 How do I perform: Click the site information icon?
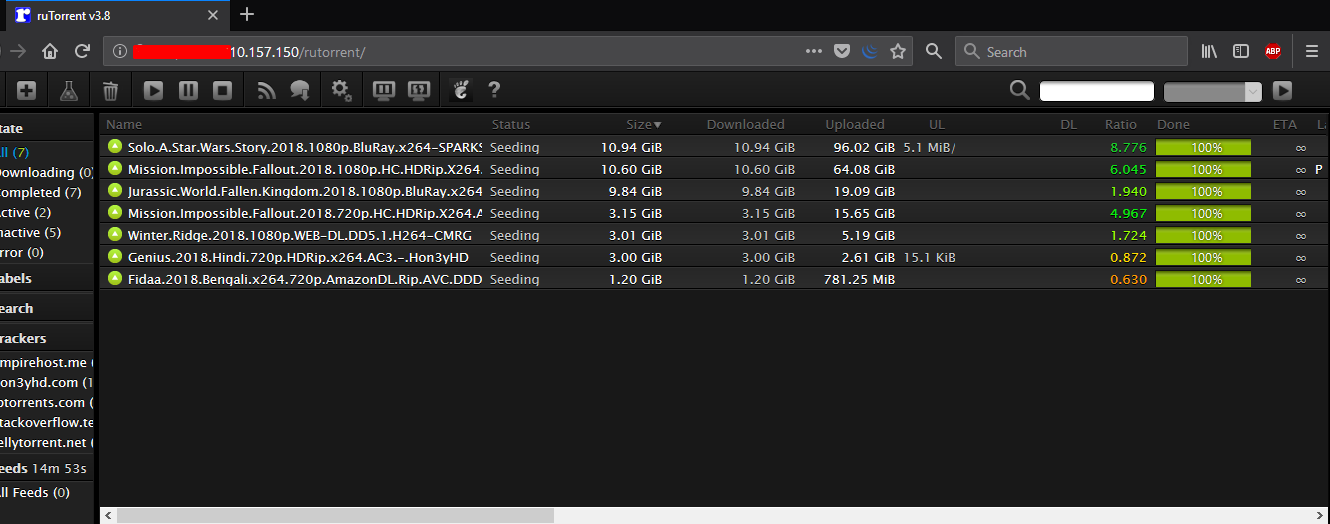(x=119, y=51)
